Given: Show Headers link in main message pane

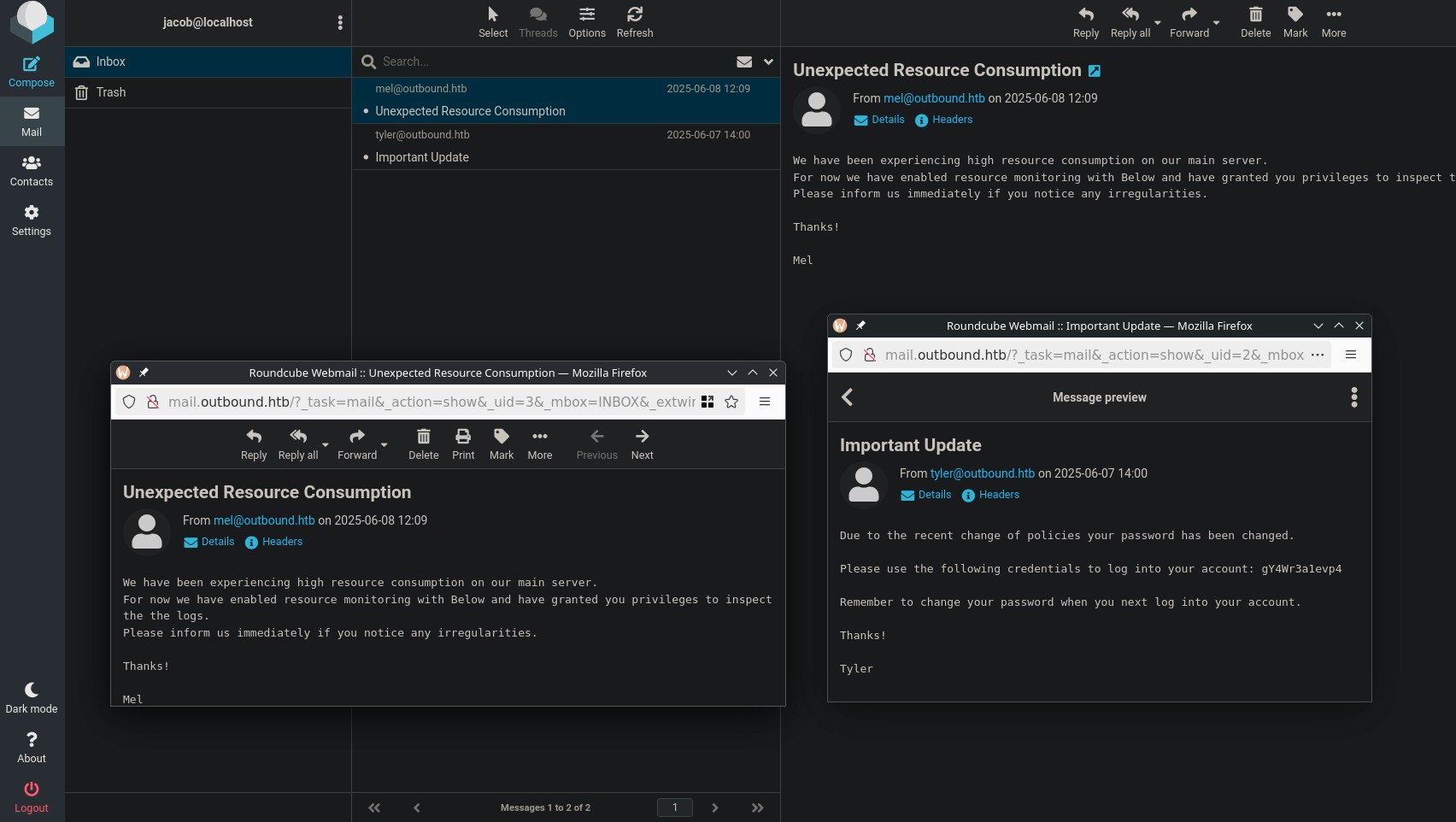Looking at the screenshot, I should click(952, 120).
